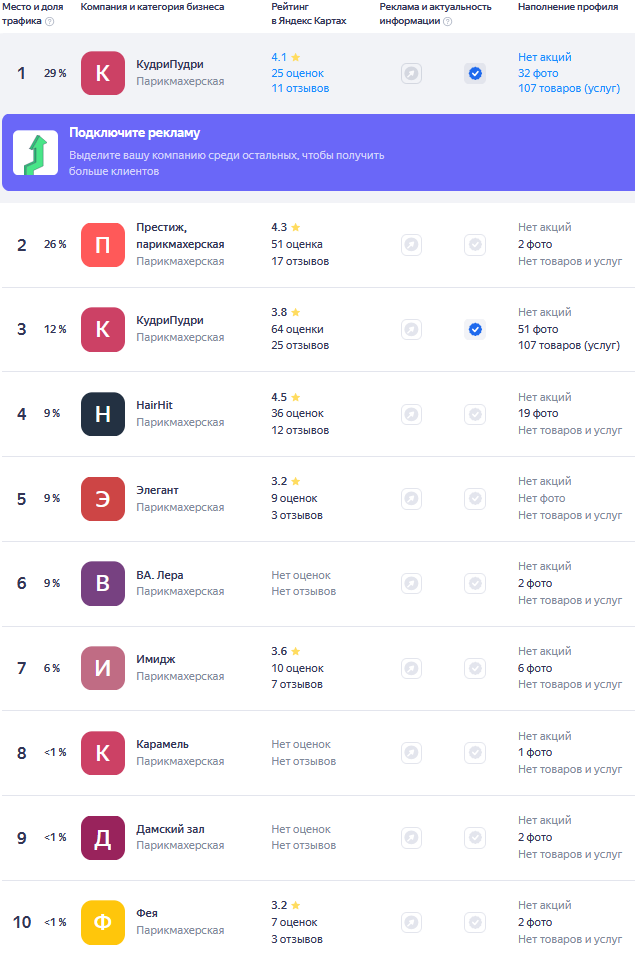This screenshot has height=960, width=635.
Task: Select company name 'Имидж'
Action: (x=156, y=659)
